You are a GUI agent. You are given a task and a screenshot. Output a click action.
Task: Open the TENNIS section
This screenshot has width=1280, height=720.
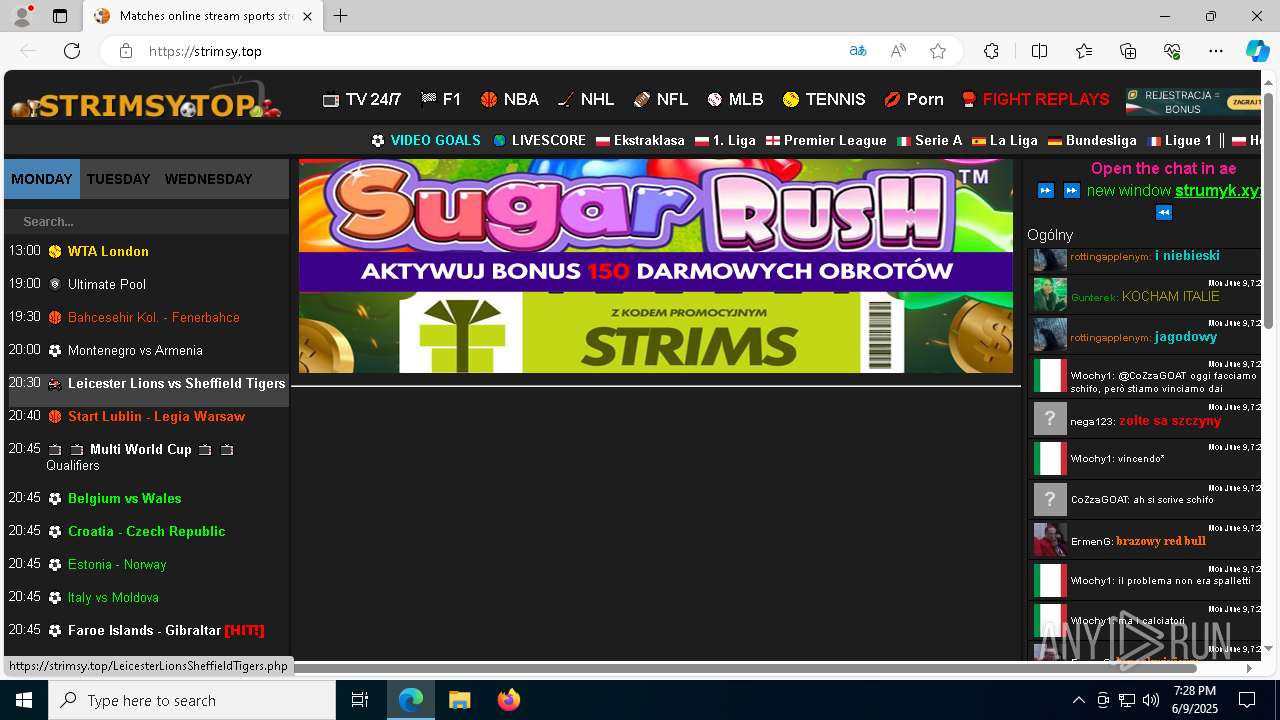tap(824, 99)
